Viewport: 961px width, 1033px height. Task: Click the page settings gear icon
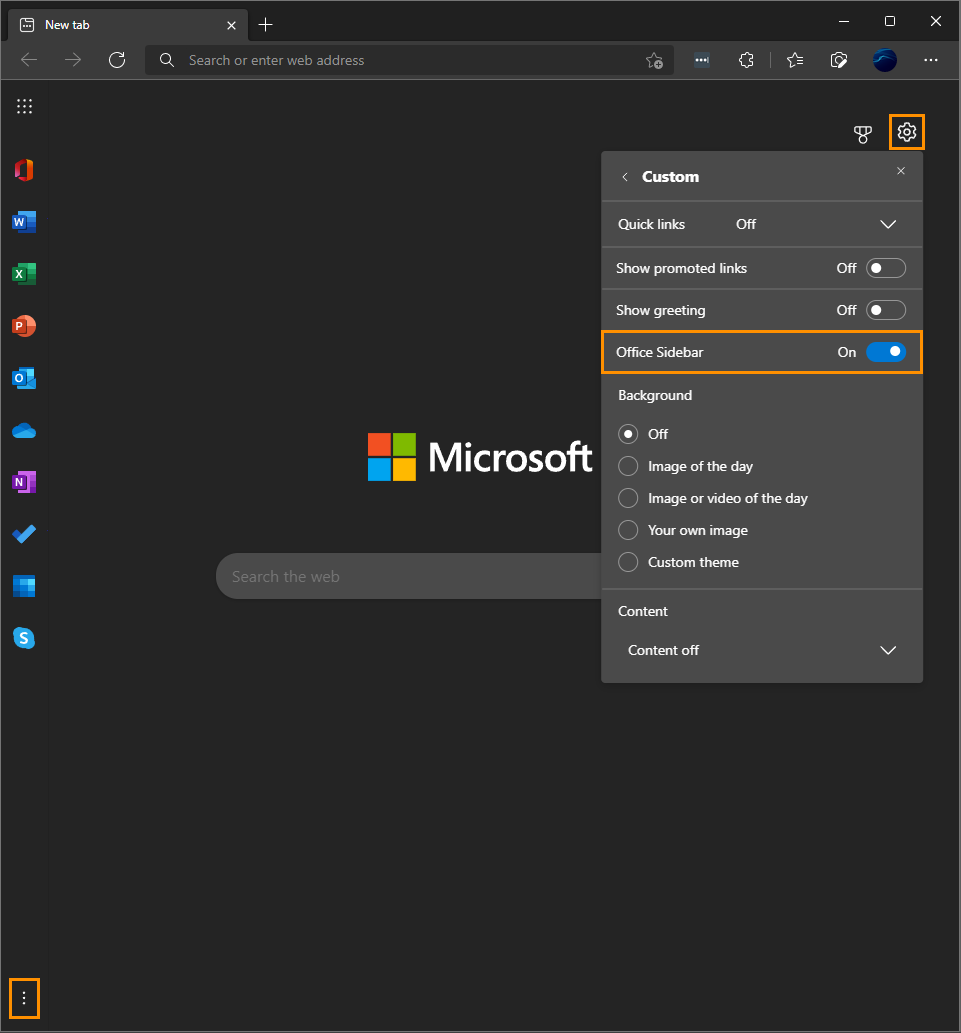point(907,132)
